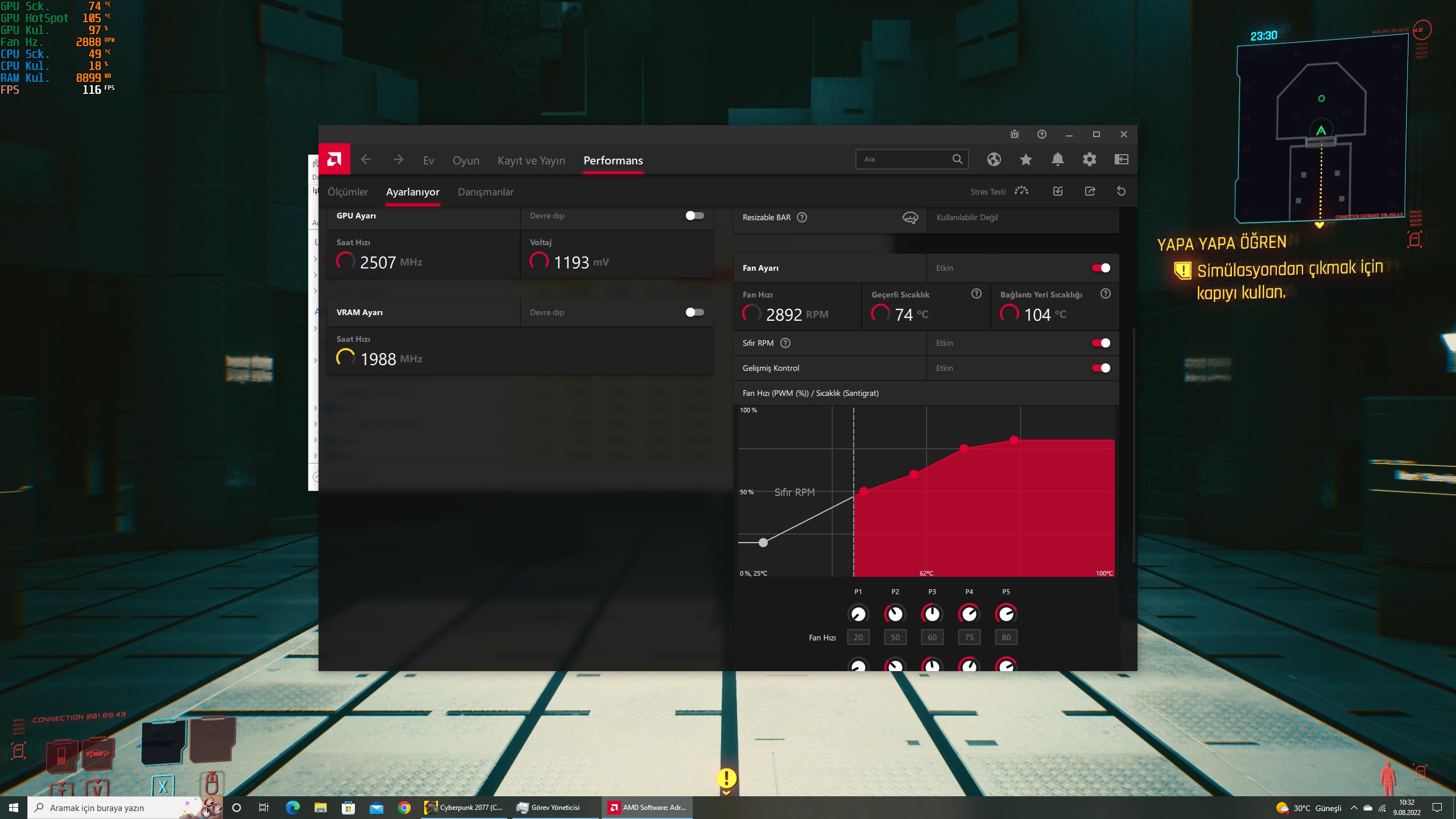
Task: Open favorites star icon
Action: tap(1025, 159)
